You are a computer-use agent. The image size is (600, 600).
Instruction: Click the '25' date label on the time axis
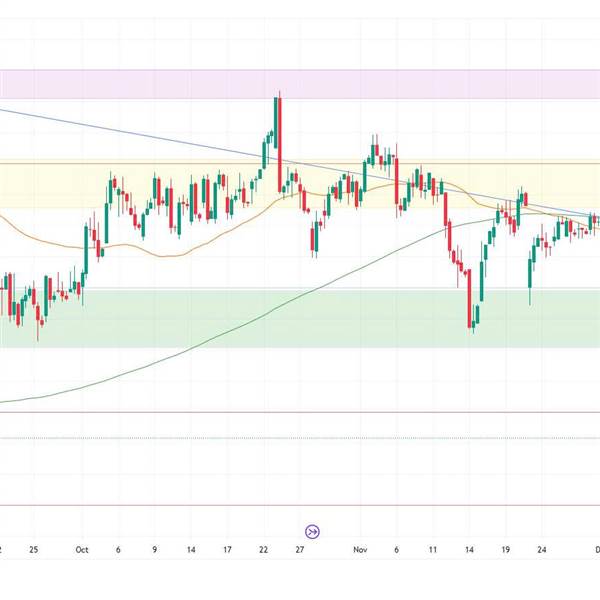coord(34,549)
